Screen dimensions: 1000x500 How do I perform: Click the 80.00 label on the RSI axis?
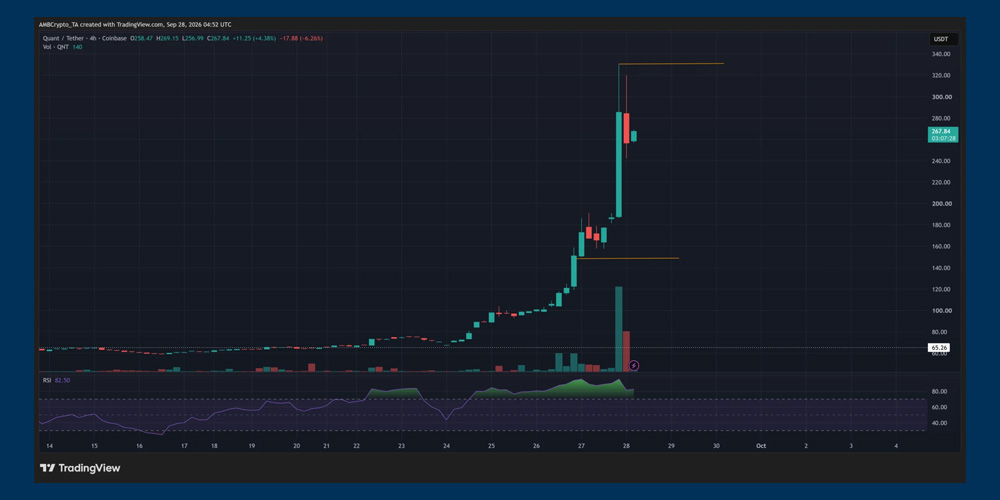tap(941, 391)
